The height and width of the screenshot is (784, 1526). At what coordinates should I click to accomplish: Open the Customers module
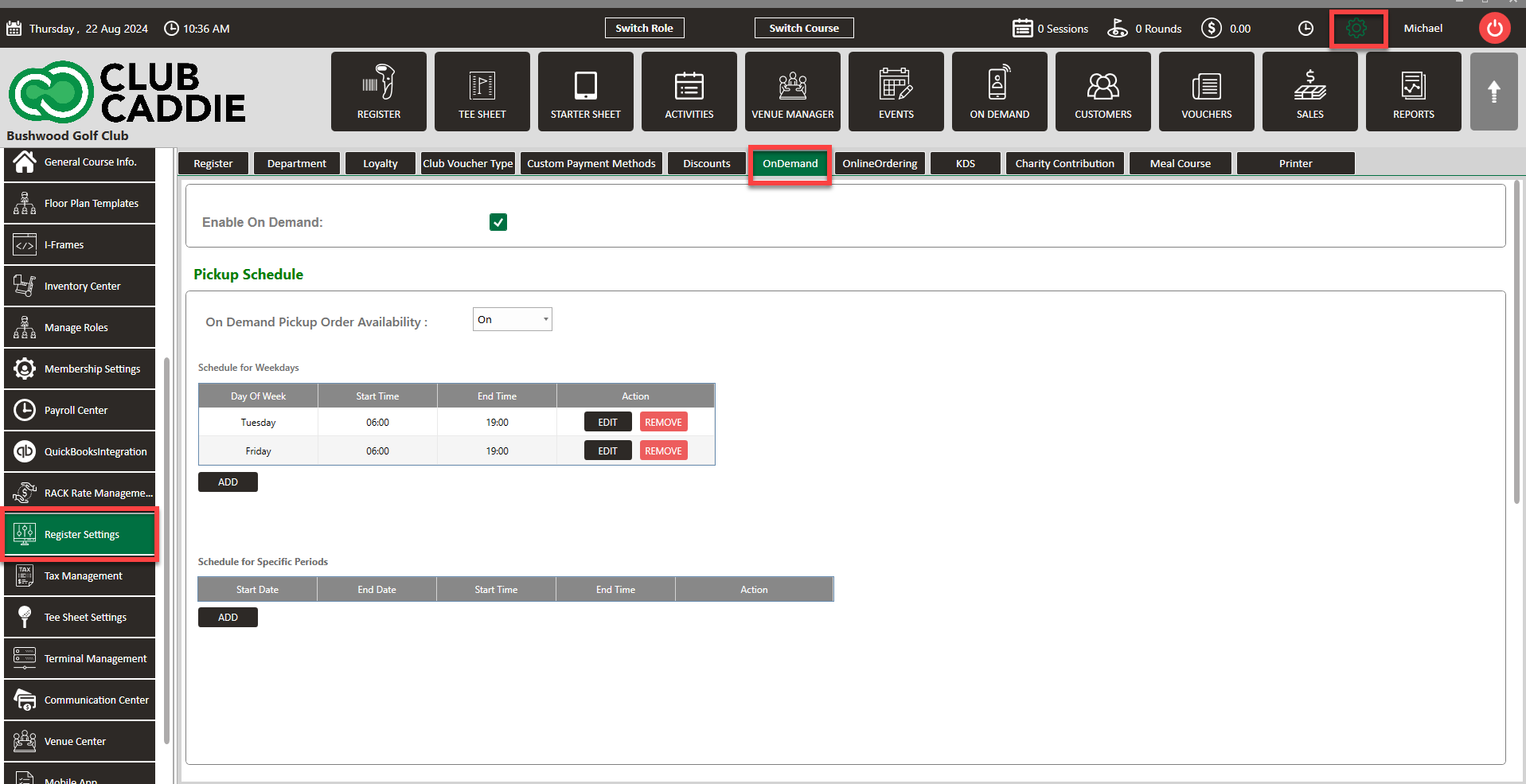point(1103,92)
